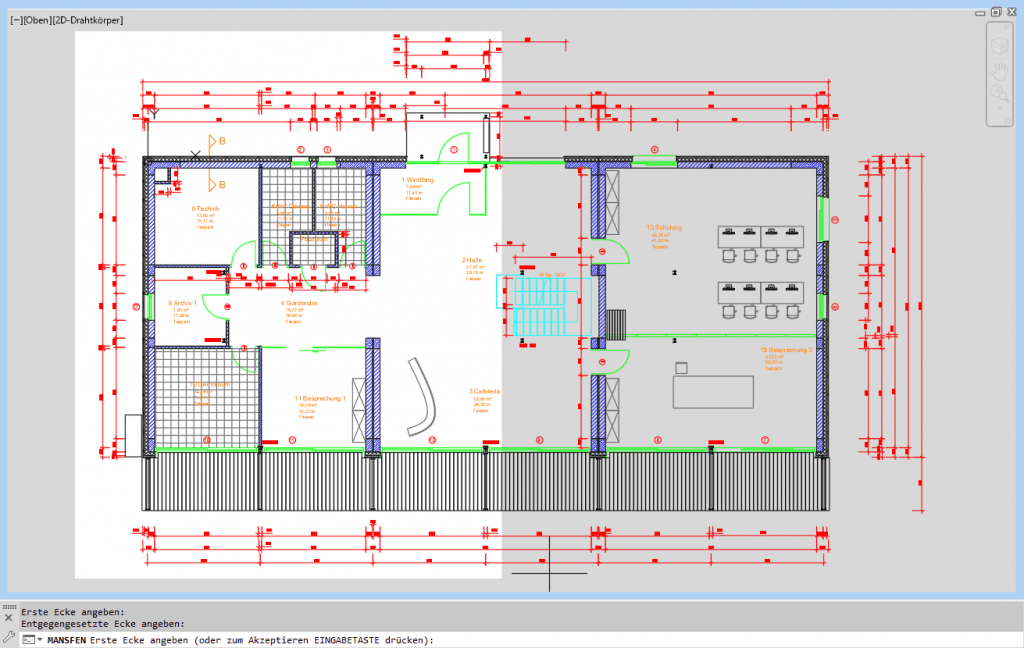Close the command line window
The image size is (1024, 648).
point(9,618)
